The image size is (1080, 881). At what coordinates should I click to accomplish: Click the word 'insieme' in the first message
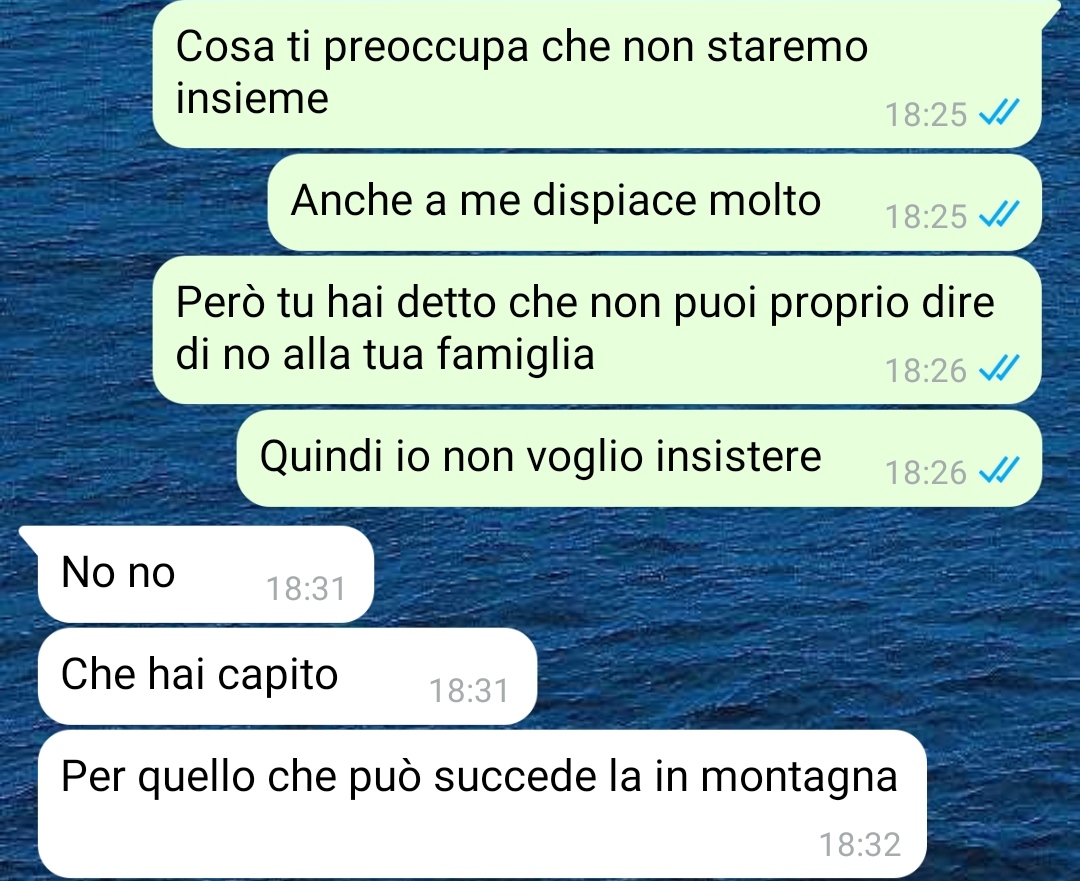[252, 98]
